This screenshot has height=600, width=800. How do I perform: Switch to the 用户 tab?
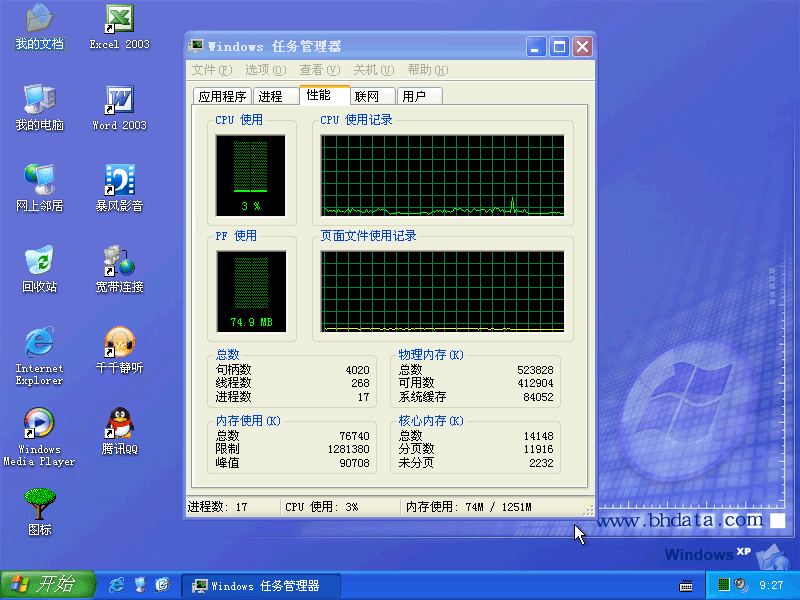pos(419,96)
